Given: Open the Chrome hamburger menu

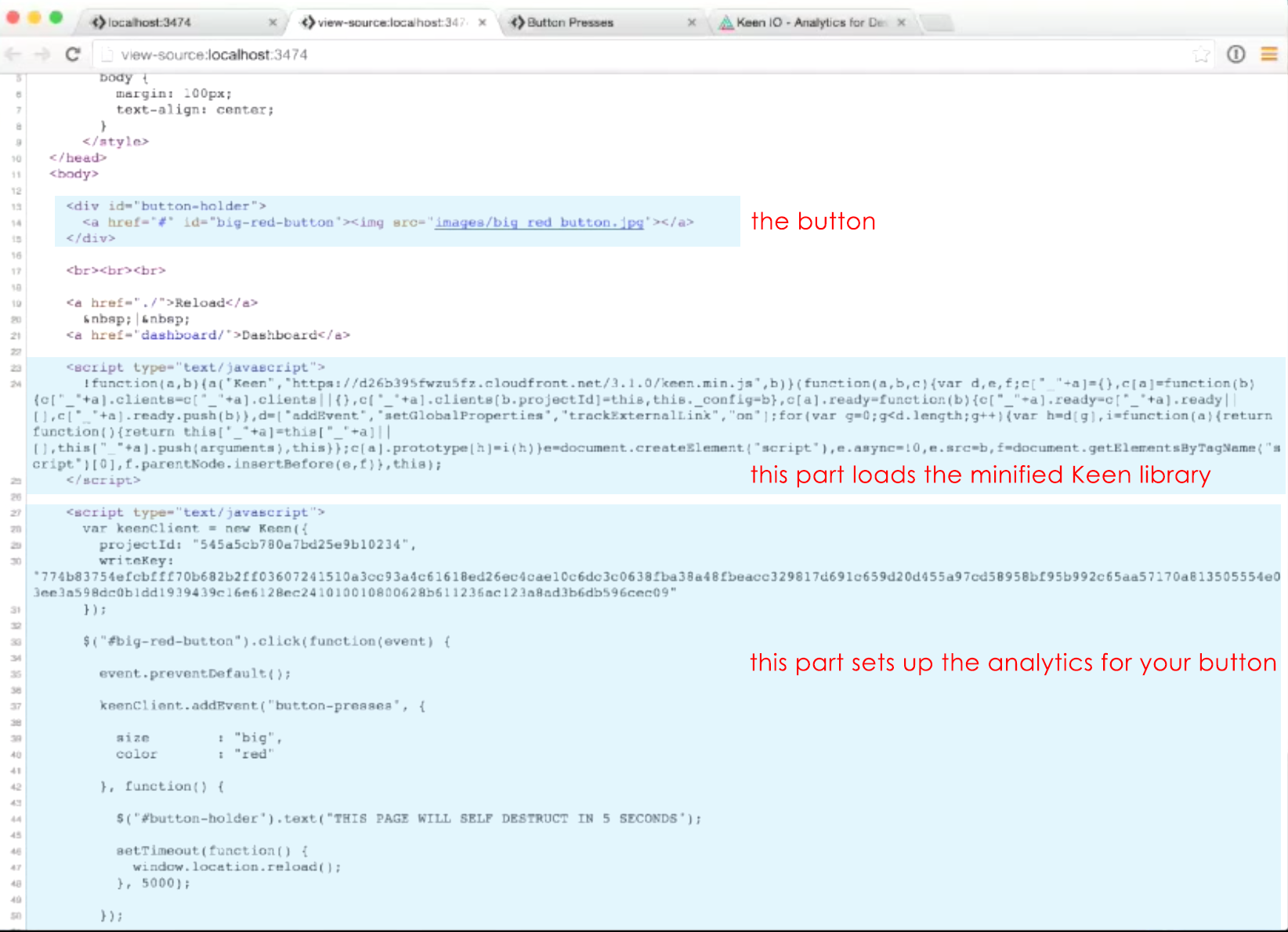Looking at the screenshot, I should (1269, 54).
